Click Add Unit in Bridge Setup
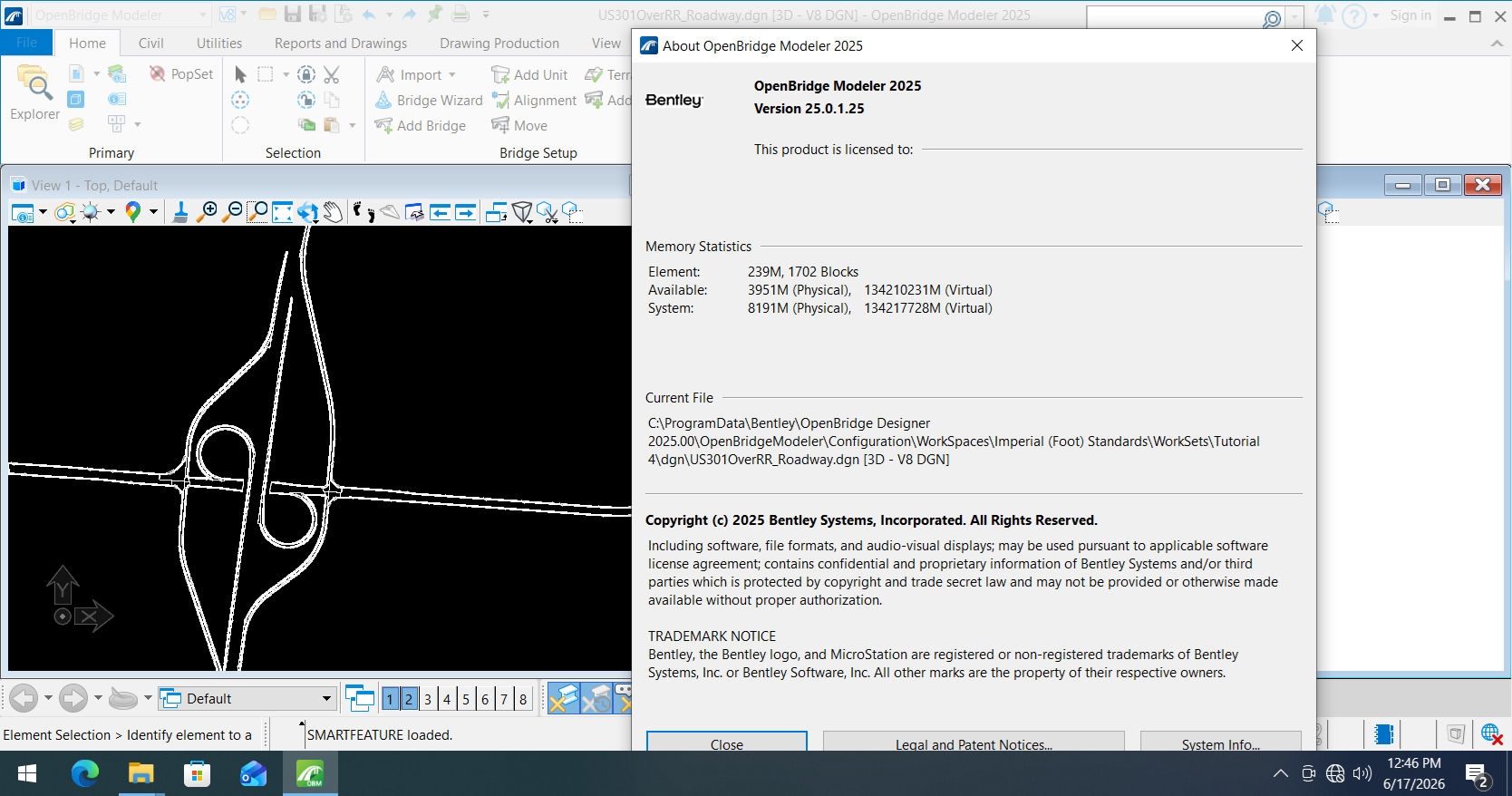 pyautogui.click(x=529, y=74)
